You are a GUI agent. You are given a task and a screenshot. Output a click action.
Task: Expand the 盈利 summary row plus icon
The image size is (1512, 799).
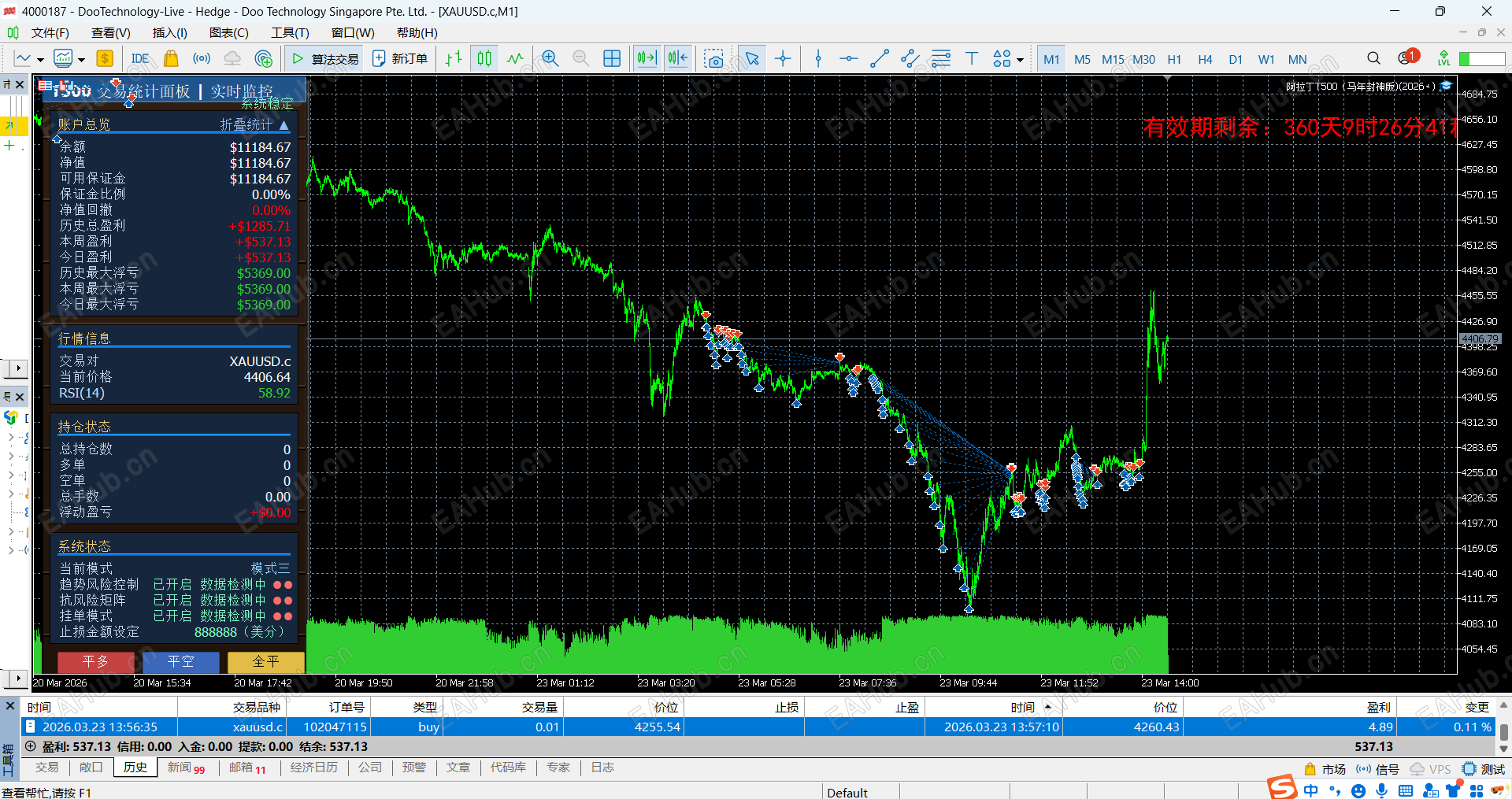tap(31, 746)
